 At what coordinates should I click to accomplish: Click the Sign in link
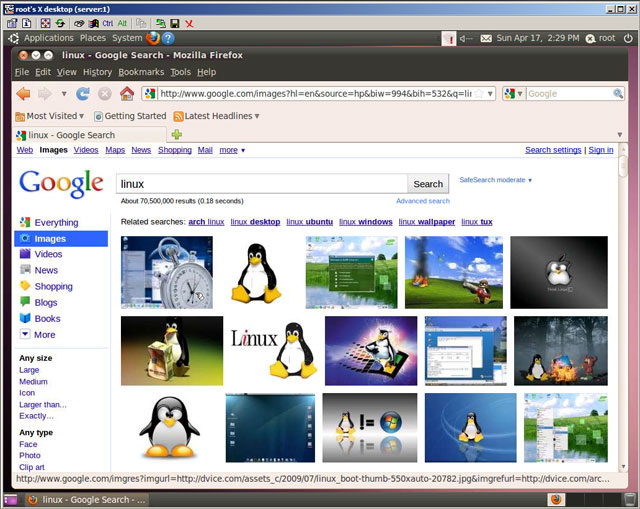[x=601, y=150]
